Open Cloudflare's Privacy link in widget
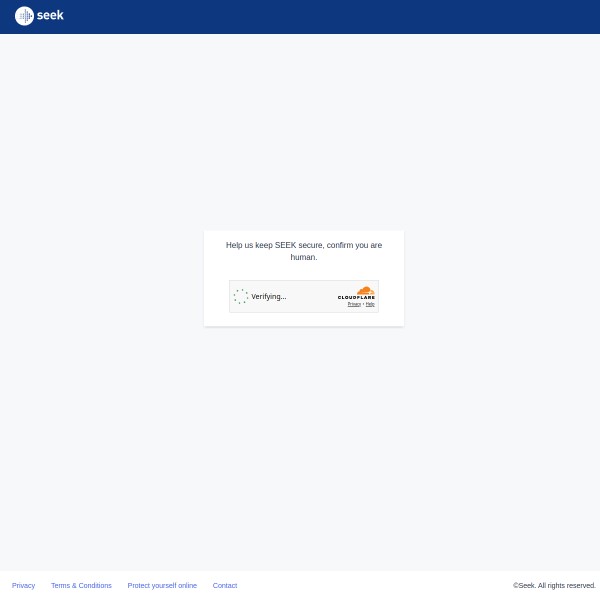Screen dimensions: 600x600 [x=354, y=304]
